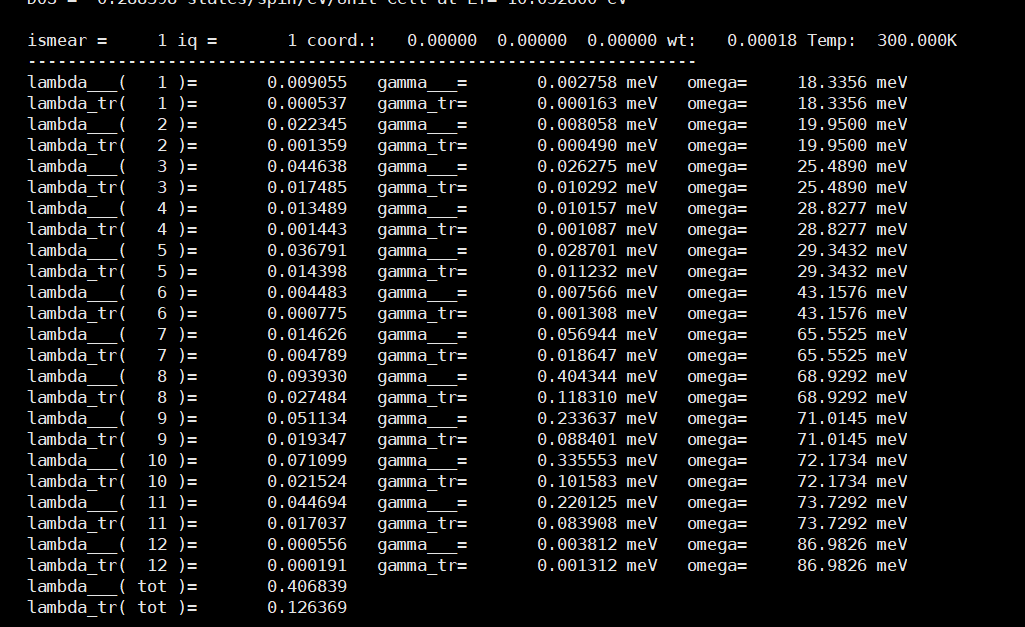The width and height of the screenshot is (1025, 627).
Task: Select lambda value 0.044638 for mode 3
Action: [x=307, y=167]
